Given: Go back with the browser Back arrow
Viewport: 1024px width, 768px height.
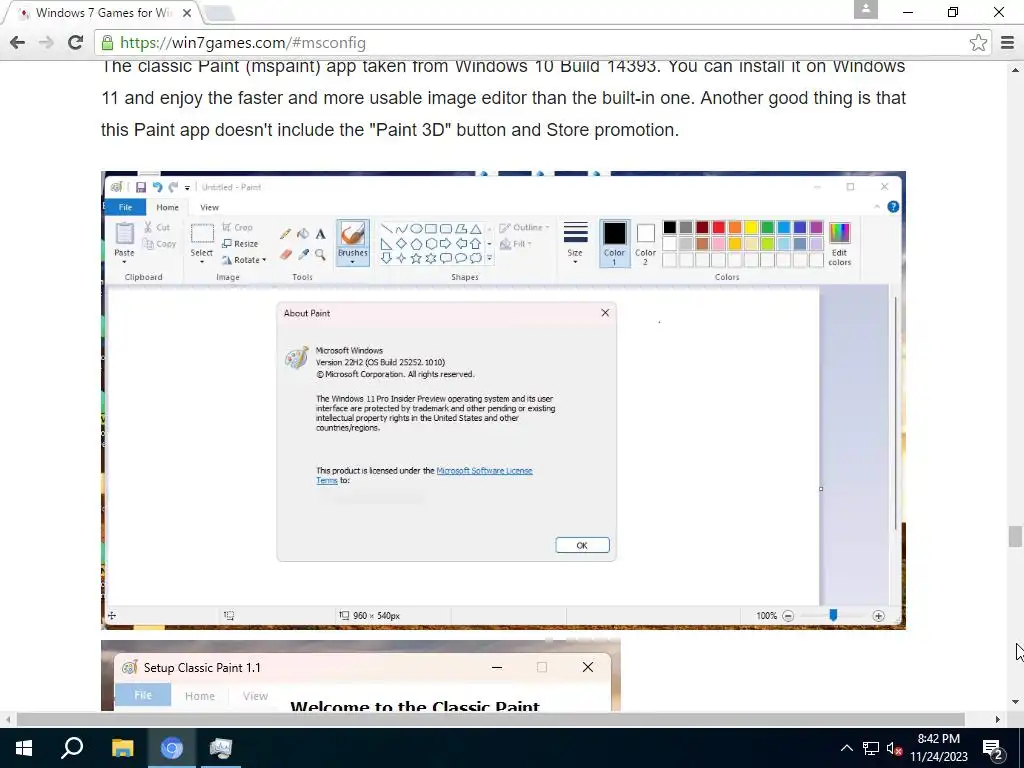Looking at the screenshot, I should point(18,43).
